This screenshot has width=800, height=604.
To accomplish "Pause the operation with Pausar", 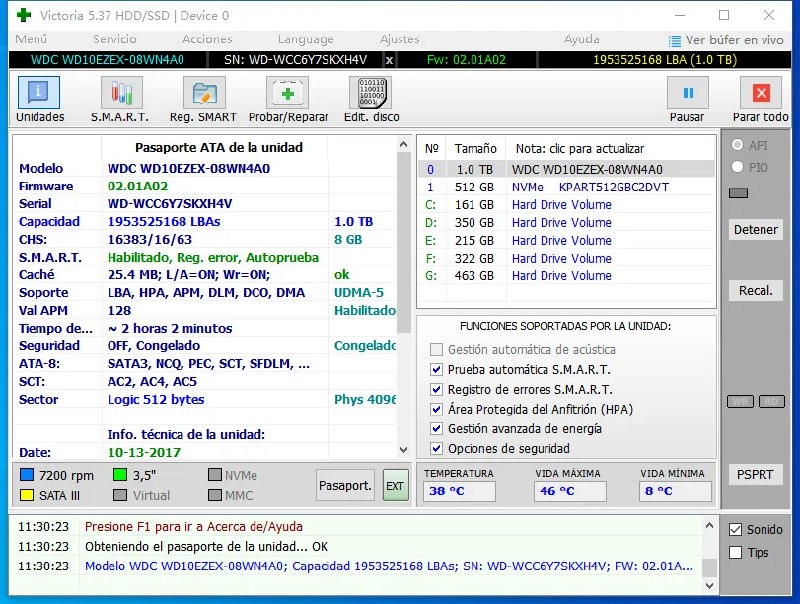I will [x=687, y=98].
